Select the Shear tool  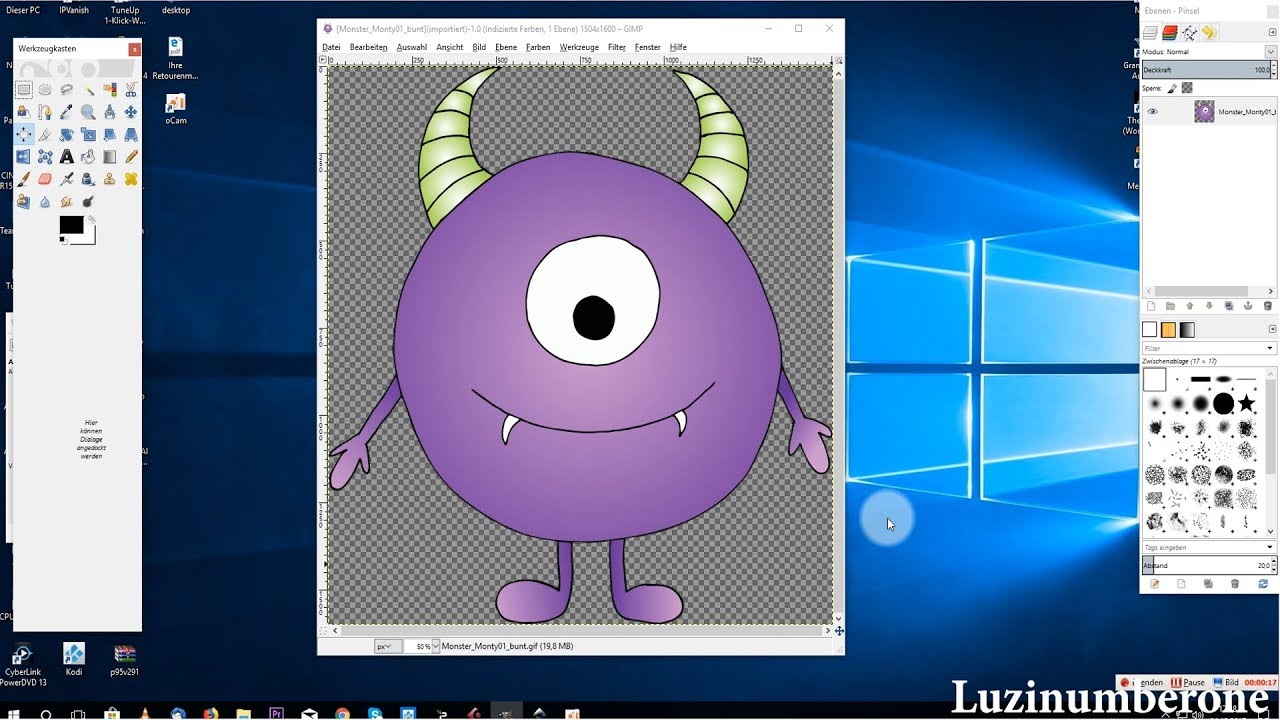coord(109,134)
